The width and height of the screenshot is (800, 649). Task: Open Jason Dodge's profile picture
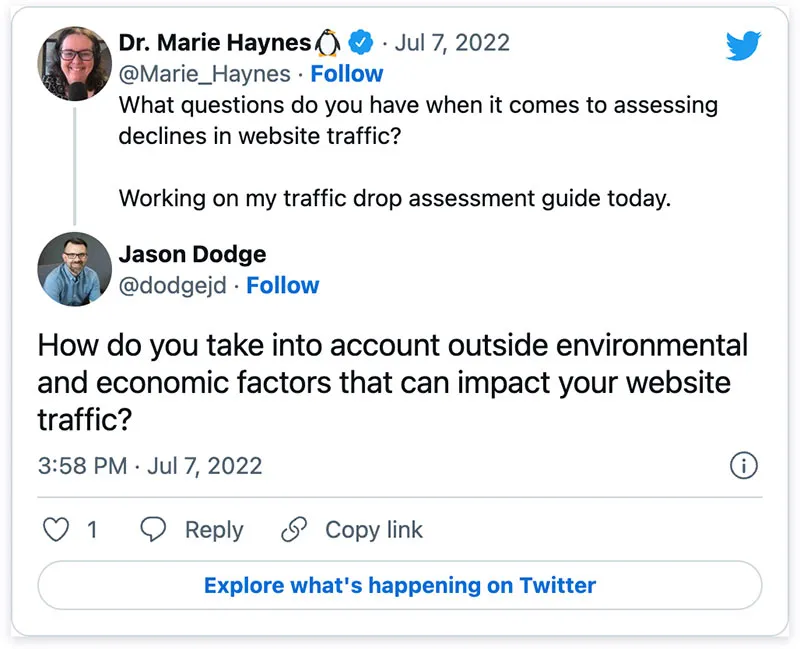(74, 269)
